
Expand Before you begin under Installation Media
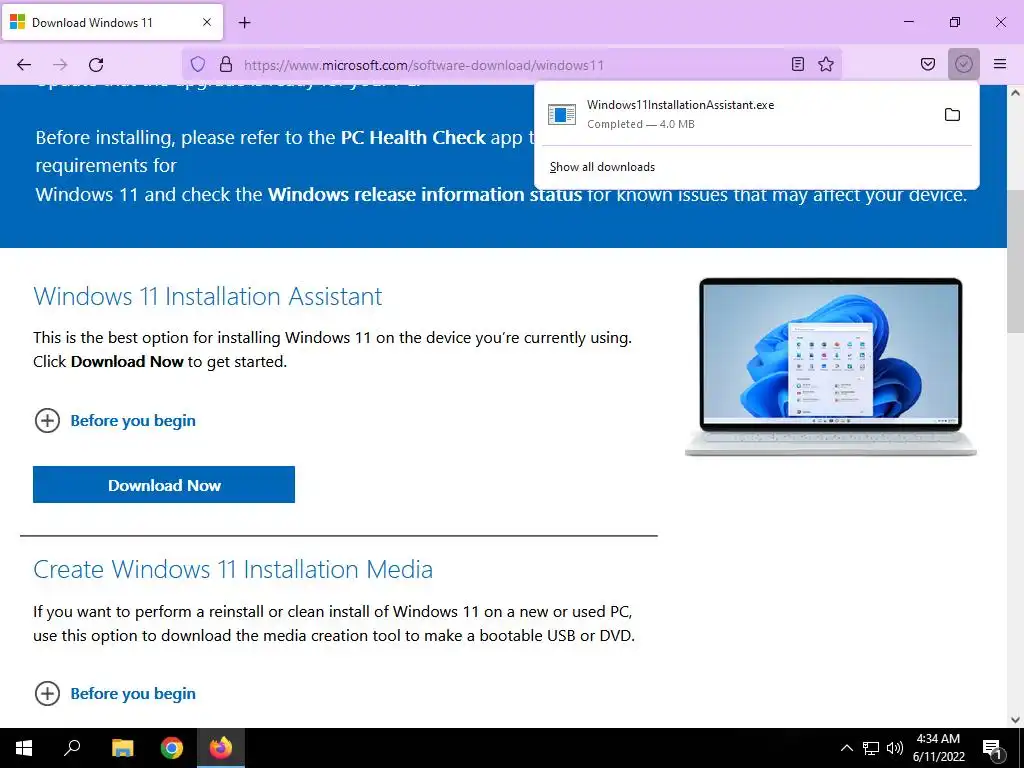tap(114, 694)
